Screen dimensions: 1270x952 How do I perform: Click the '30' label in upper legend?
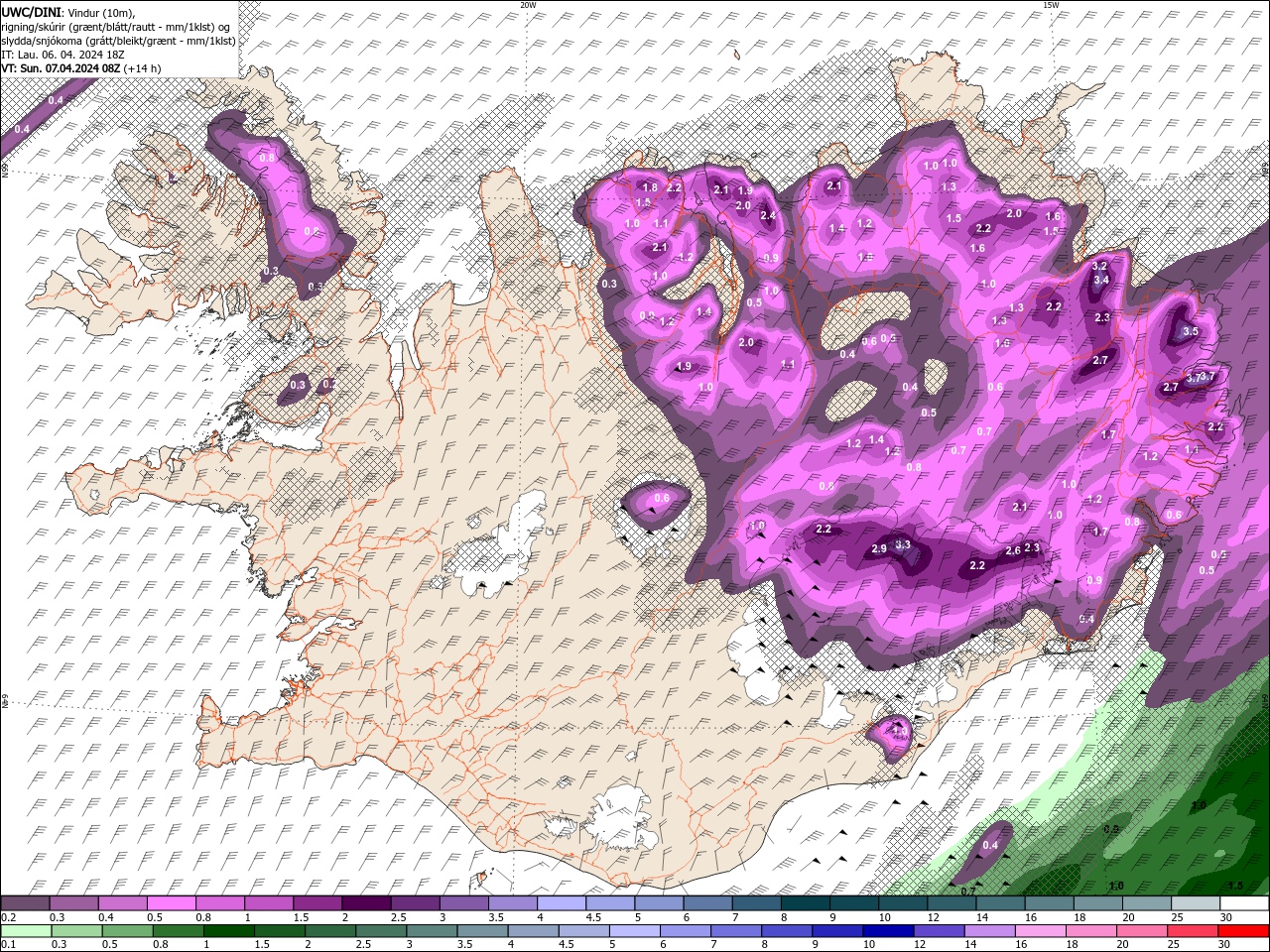tap(1226, 917)
